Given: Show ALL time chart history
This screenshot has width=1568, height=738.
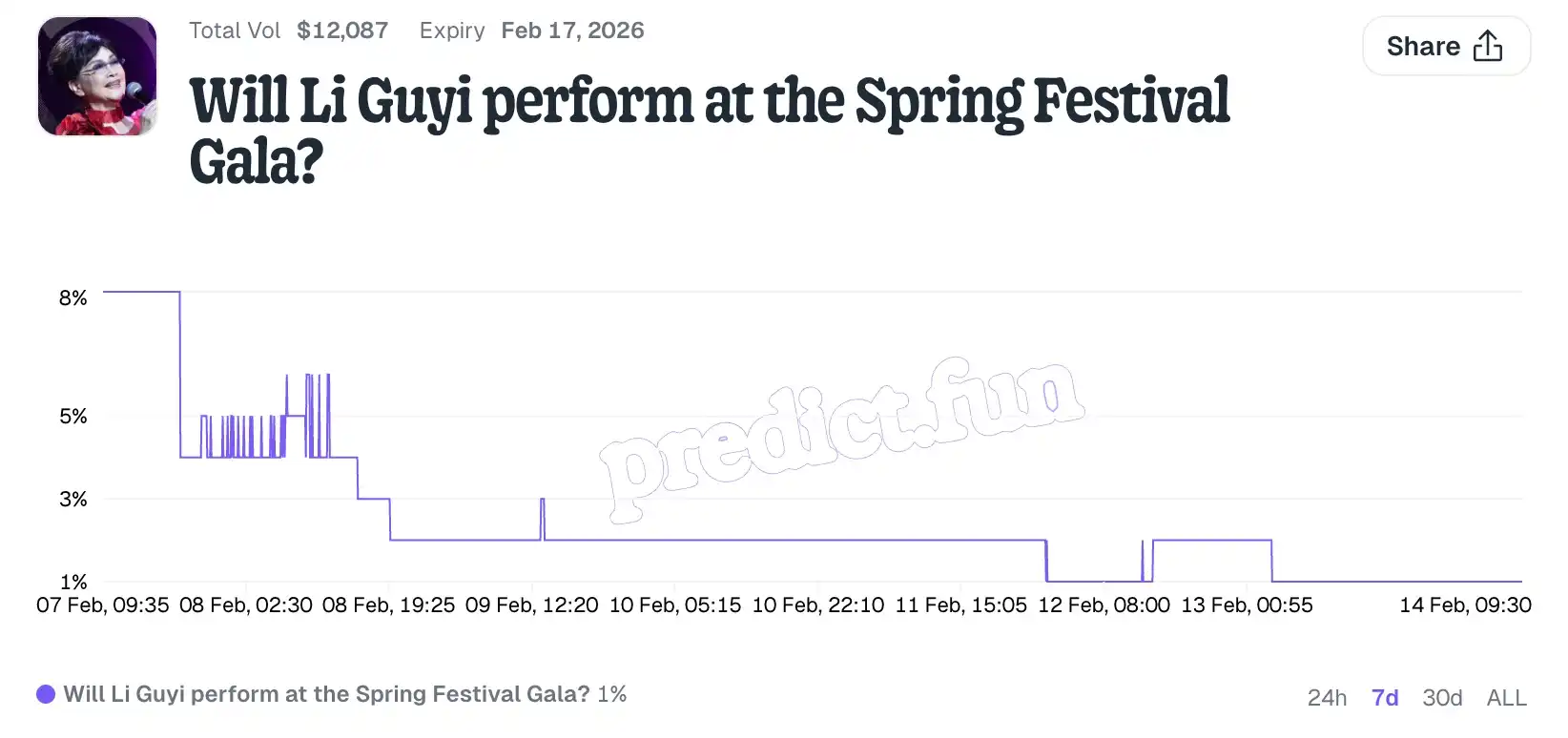Looking at the screenshot, I should click(x=1506, y=698).
